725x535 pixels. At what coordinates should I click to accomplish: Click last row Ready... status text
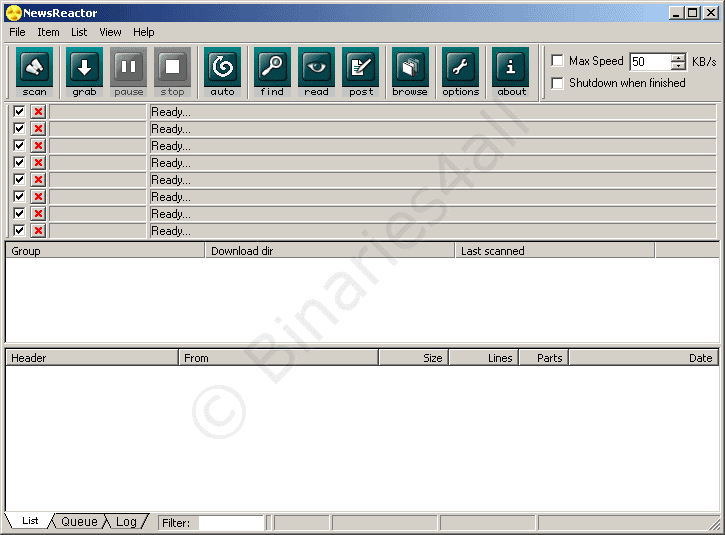(171, 231)
